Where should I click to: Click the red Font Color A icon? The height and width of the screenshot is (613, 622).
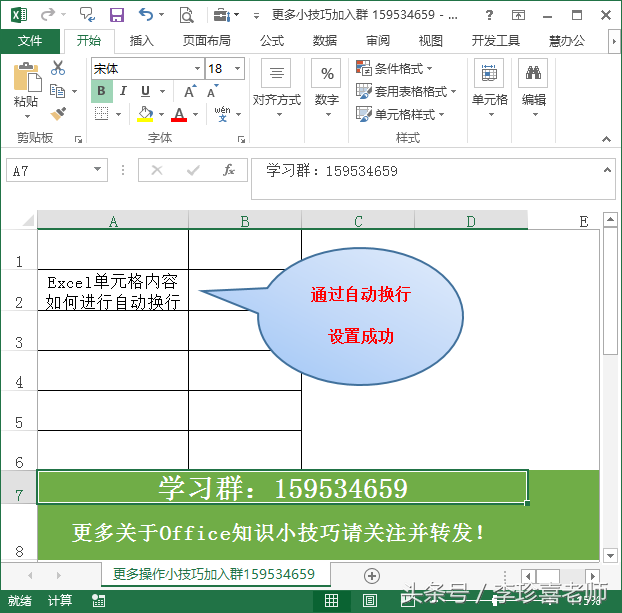pyautogui.click(x=179, y=114)
